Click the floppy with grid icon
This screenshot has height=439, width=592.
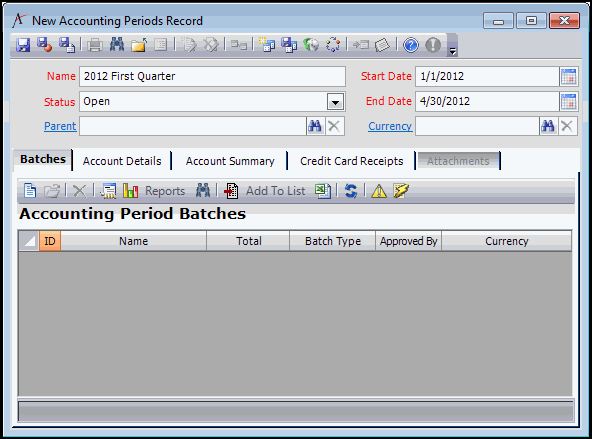click(x=289, y=45)
